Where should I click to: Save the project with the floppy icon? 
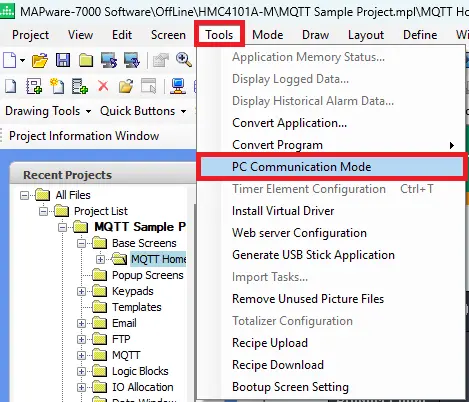click(x=63, y=60)
